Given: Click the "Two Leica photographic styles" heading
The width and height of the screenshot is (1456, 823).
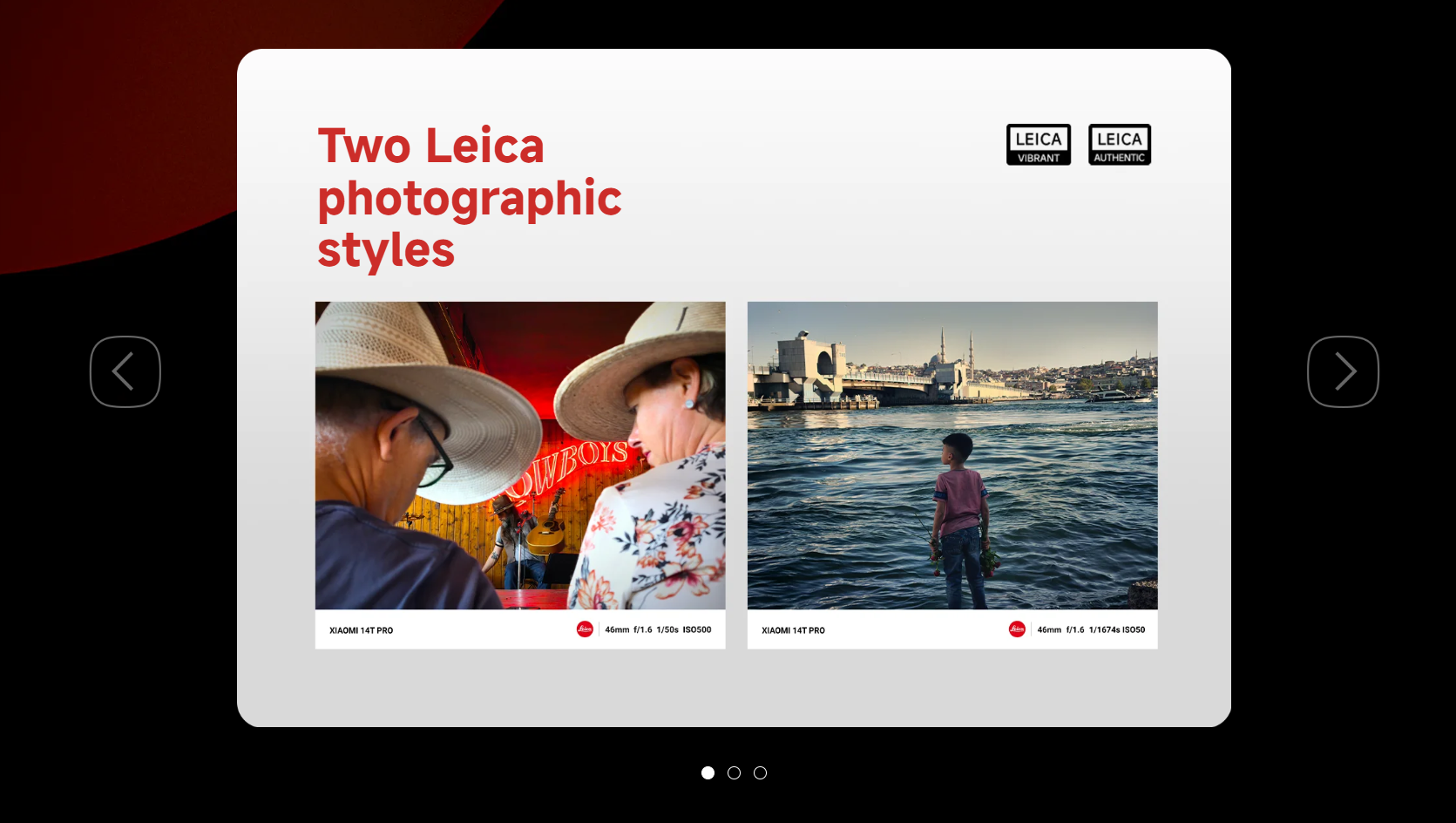Looking at the screenshot, I should (469, 198).
